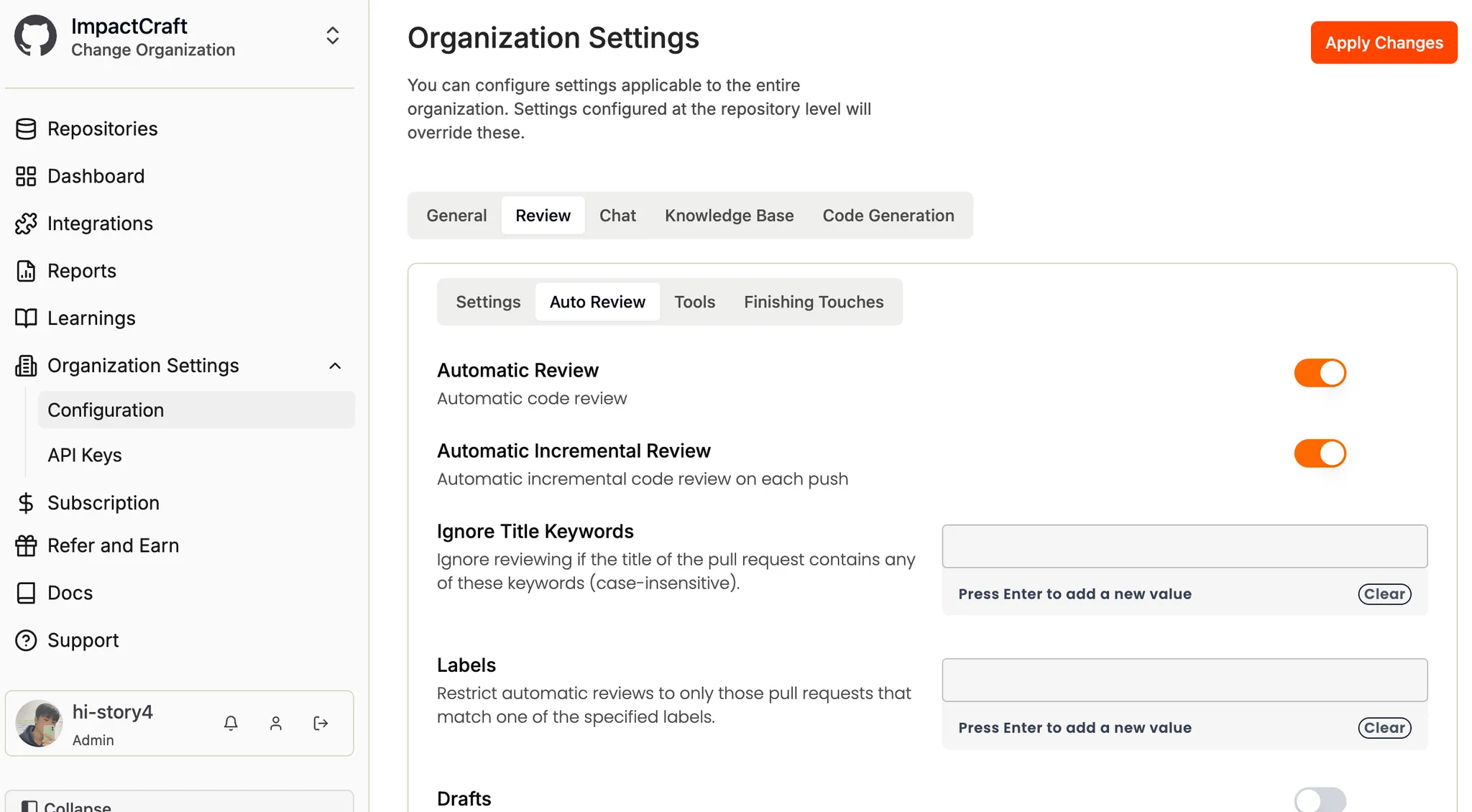Open Integrations via the puzzle icon

click(x=26, y=223)
